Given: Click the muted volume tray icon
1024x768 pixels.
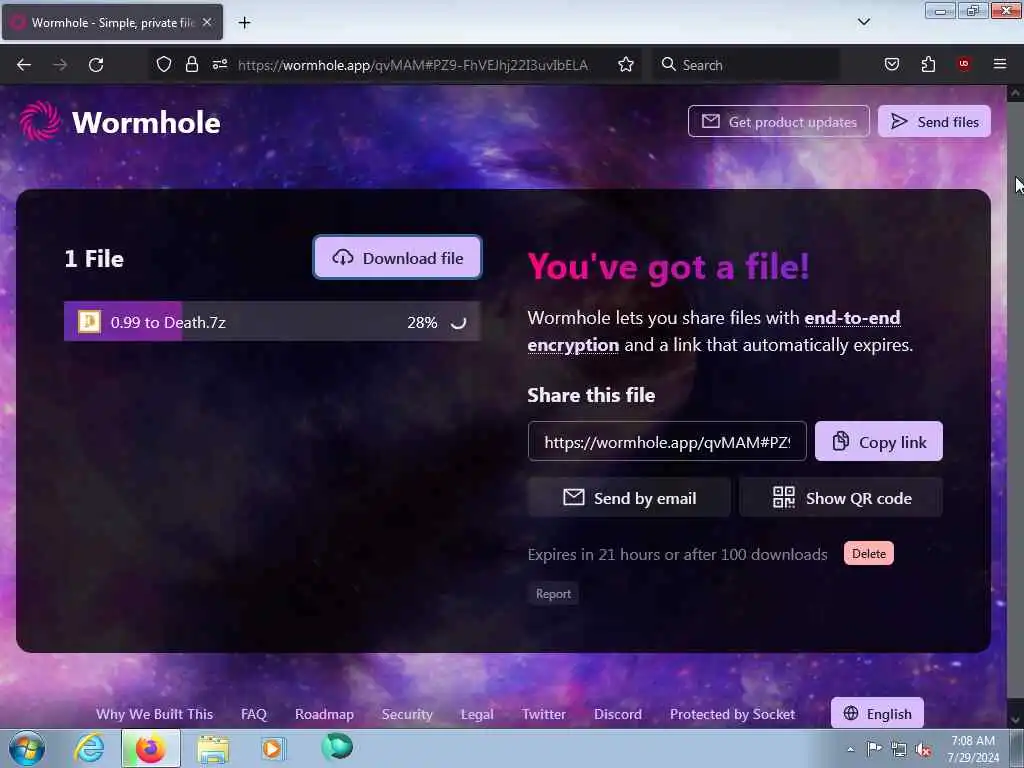Looking at the screenshot, I should [923, 750].
